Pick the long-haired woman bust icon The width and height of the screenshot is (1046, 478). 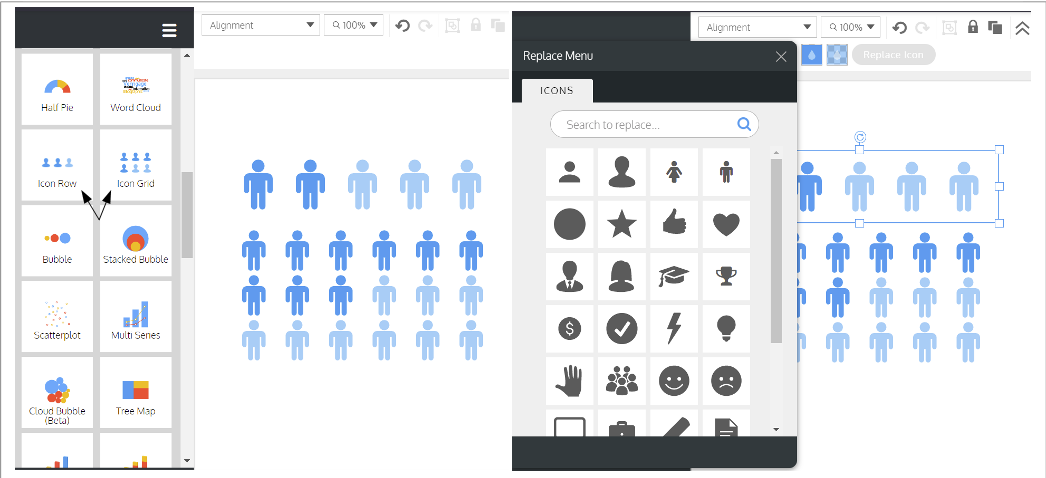[622, 276]
